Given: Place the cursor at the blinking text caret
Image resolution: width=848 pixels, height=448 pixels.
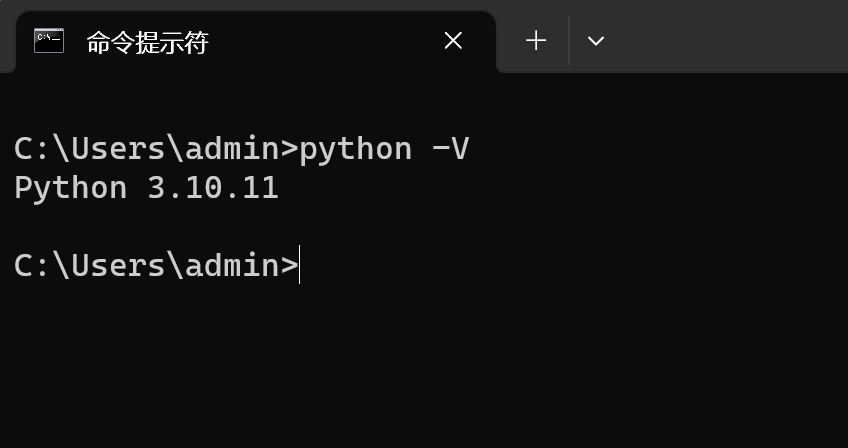Looking at the screenshot, I should coord(299,265).
